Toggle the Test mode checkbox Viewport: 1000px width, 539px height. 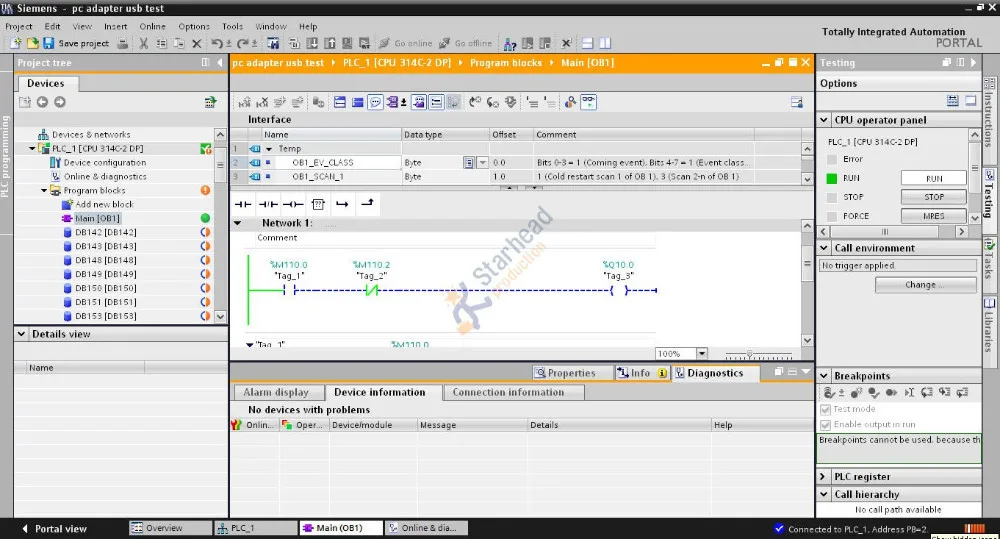[825, 409]
